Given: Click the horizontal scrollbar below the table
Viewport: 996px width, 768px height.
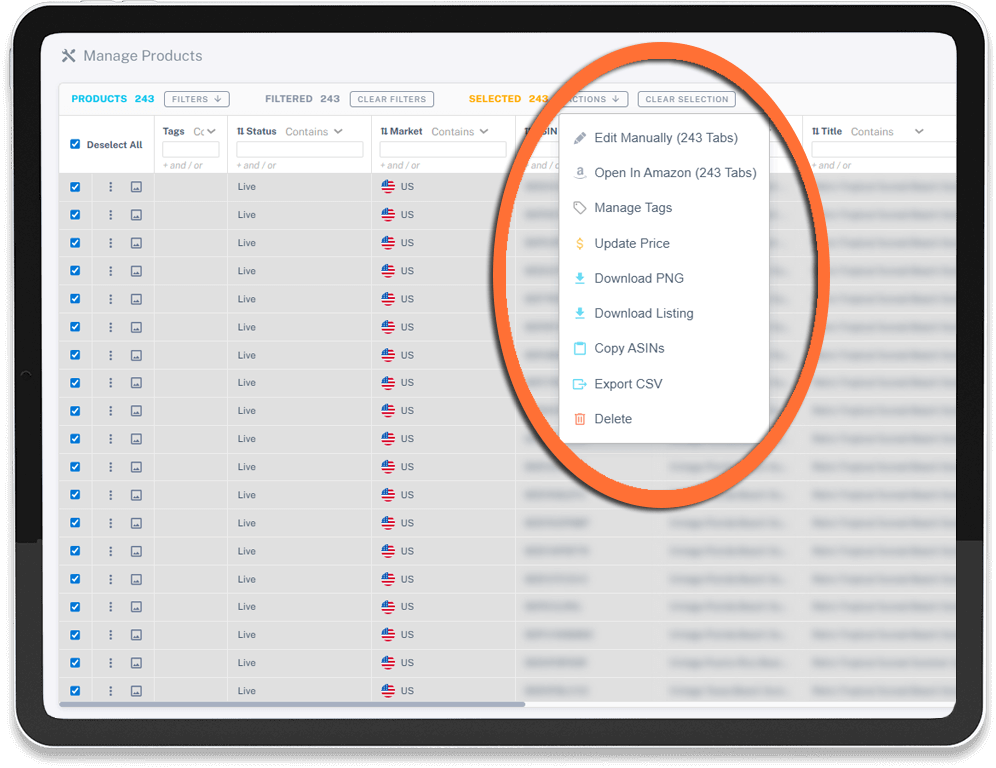Looking at the screenshot, I should tap(290, 705).
